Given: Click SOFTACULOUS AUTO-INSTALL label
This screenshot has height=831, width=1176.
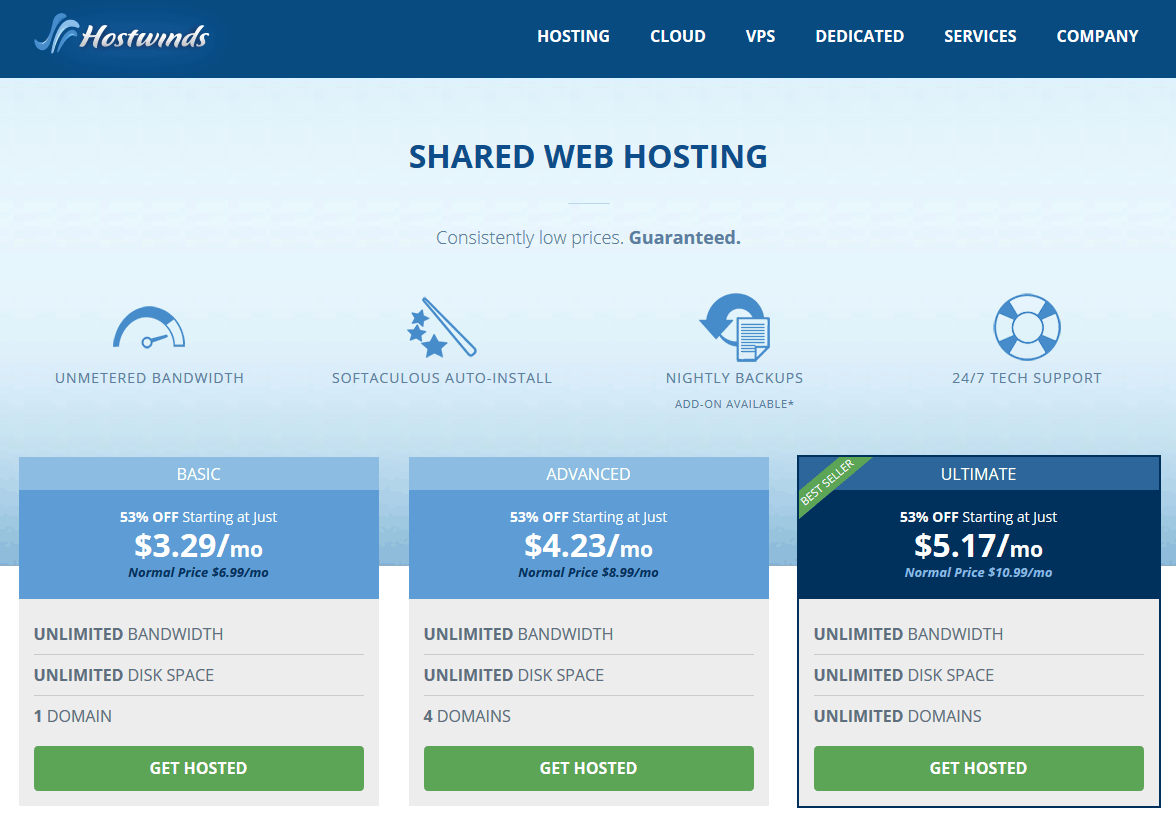Looking at the screenshot, I should click(x=442, y=378).
